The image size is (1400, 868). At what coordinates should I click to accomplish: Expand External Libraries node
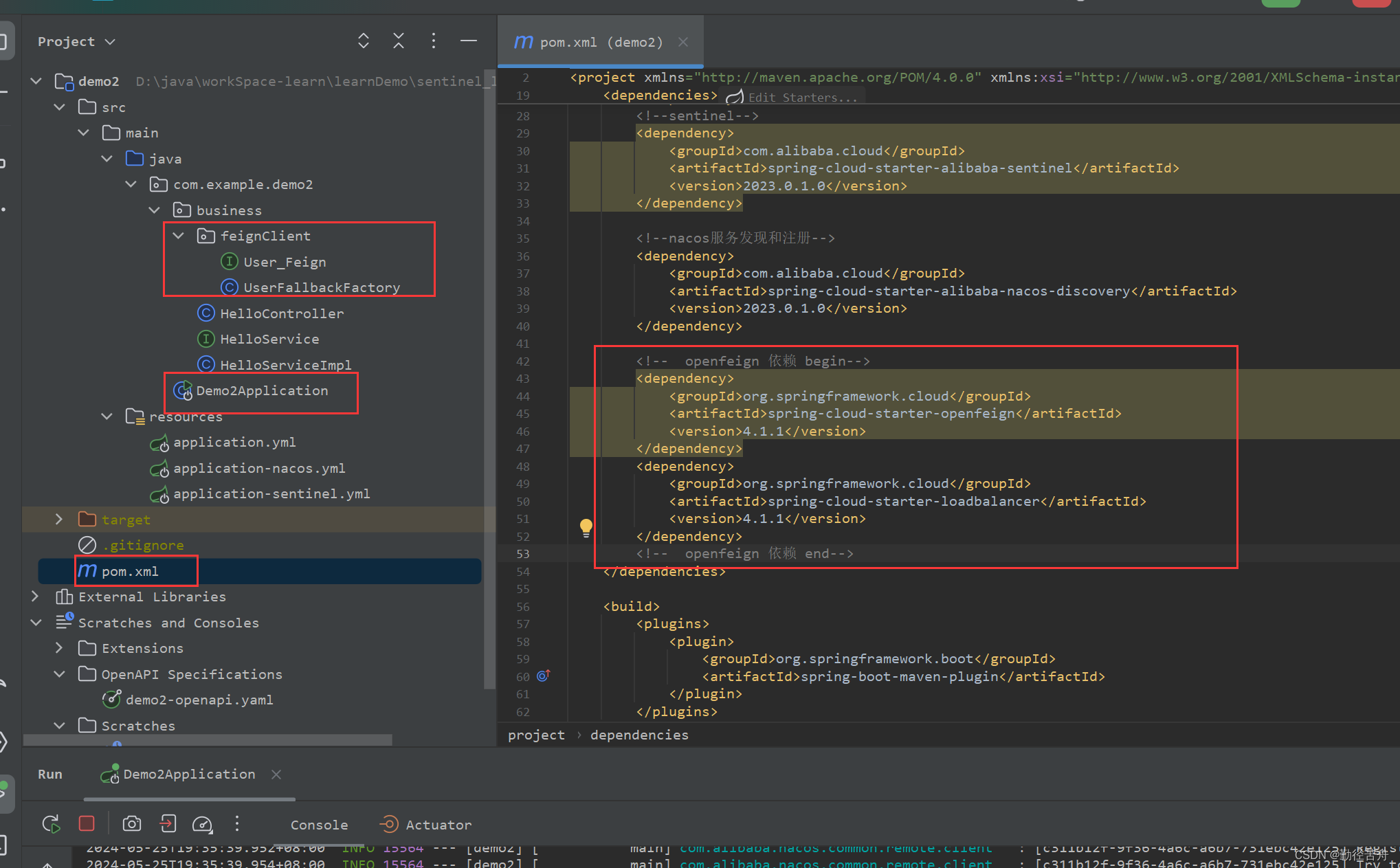(35, 597)
